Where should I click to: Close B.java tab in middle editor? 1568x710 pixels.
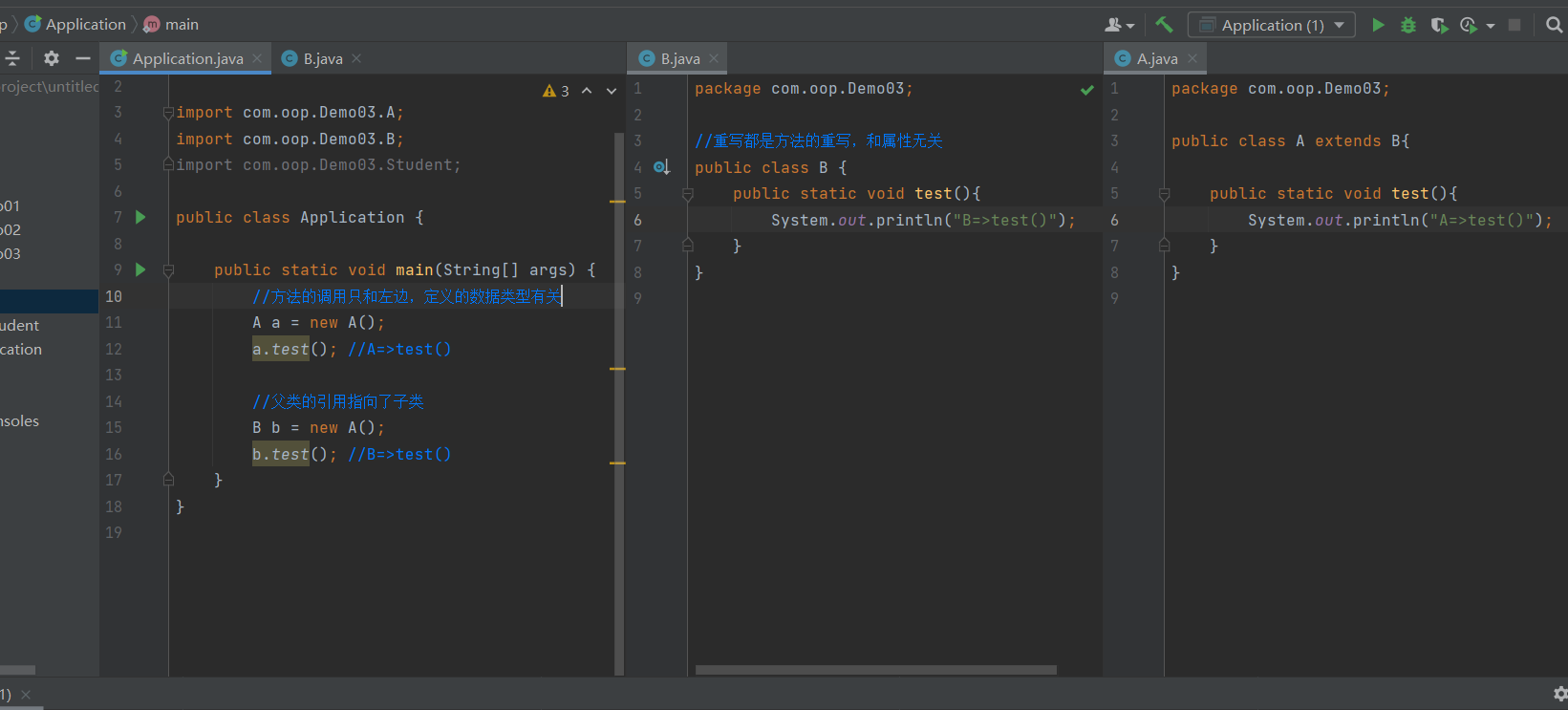(714, 58)
